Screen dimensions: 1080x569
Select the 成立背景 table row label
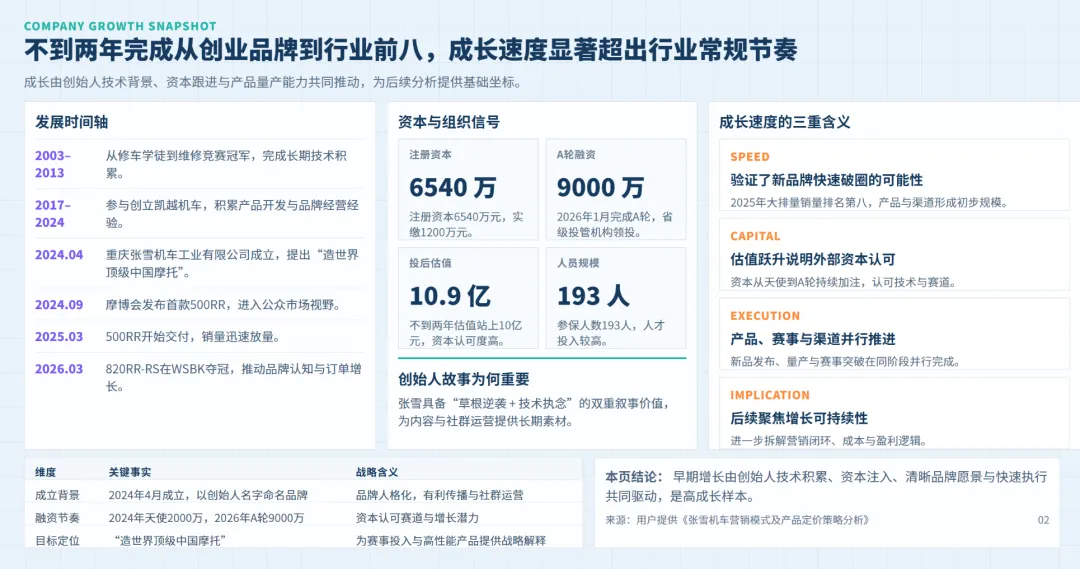(57, 495)
